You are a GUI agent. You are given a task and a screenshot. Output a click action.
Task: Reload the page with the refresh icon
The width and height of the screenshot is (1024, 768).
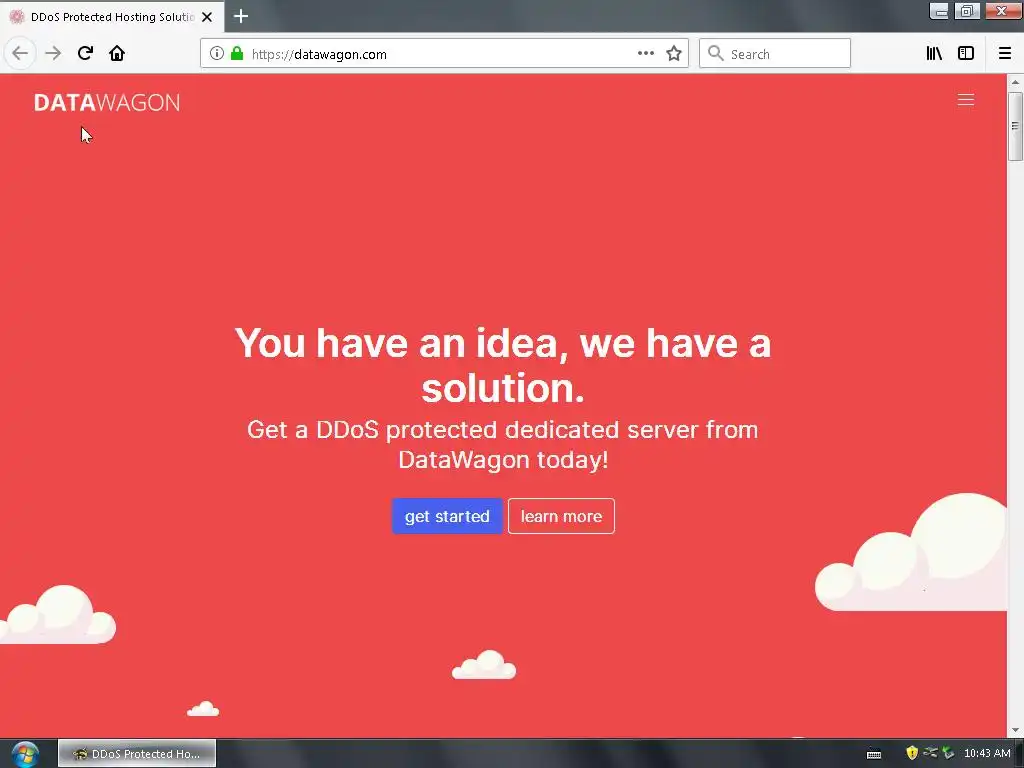[x=85, y=53]
